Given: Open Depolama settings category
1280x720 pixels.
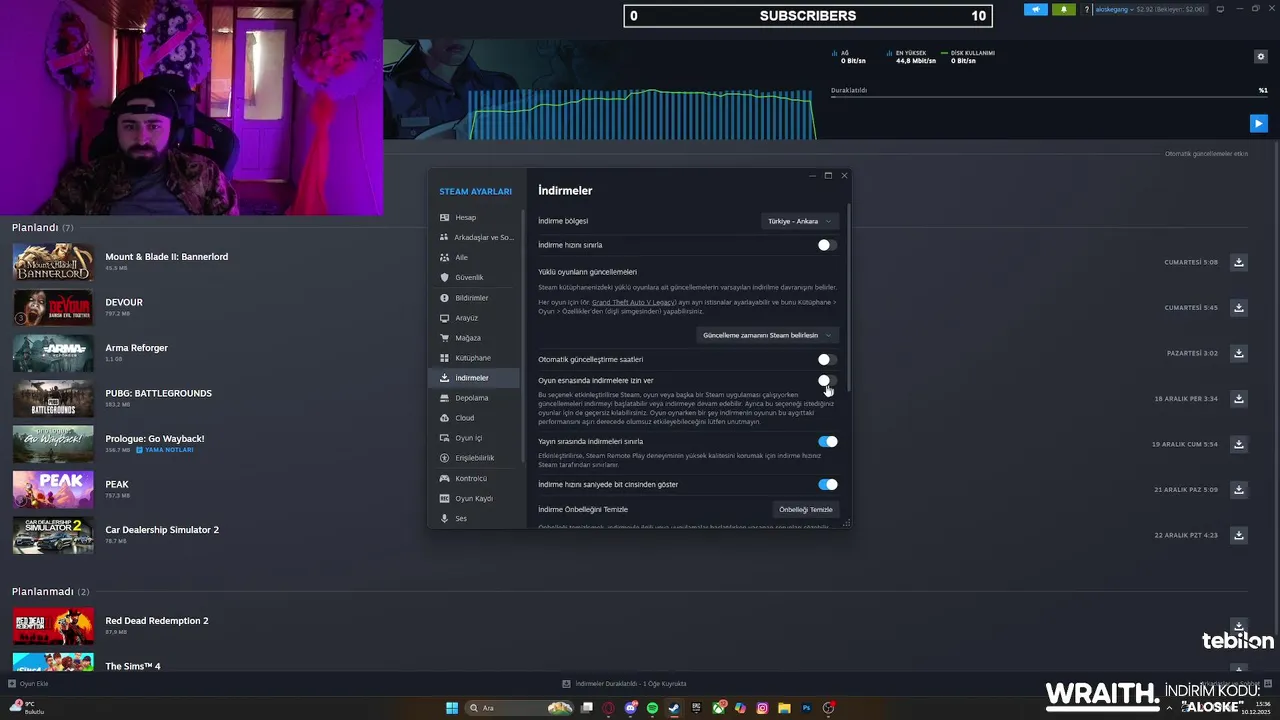Looking at the screenshot, I should point(474,398).
